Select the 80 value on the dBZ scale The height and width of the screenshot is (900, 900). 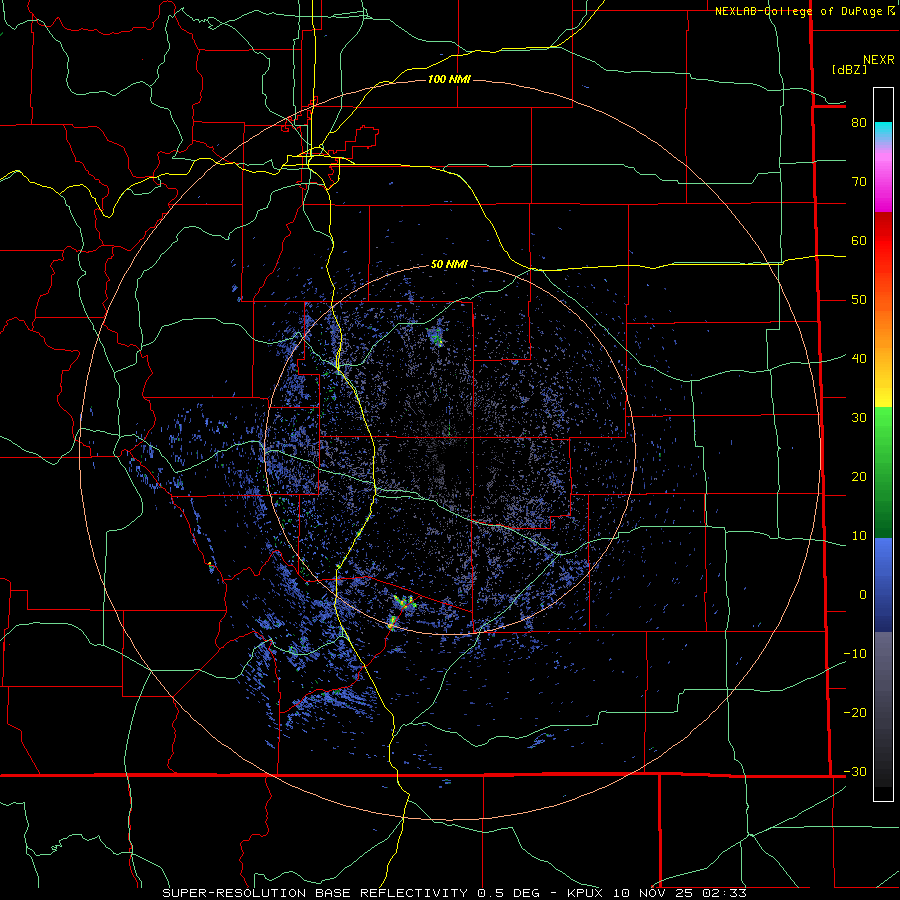click(x=859, y=122)
